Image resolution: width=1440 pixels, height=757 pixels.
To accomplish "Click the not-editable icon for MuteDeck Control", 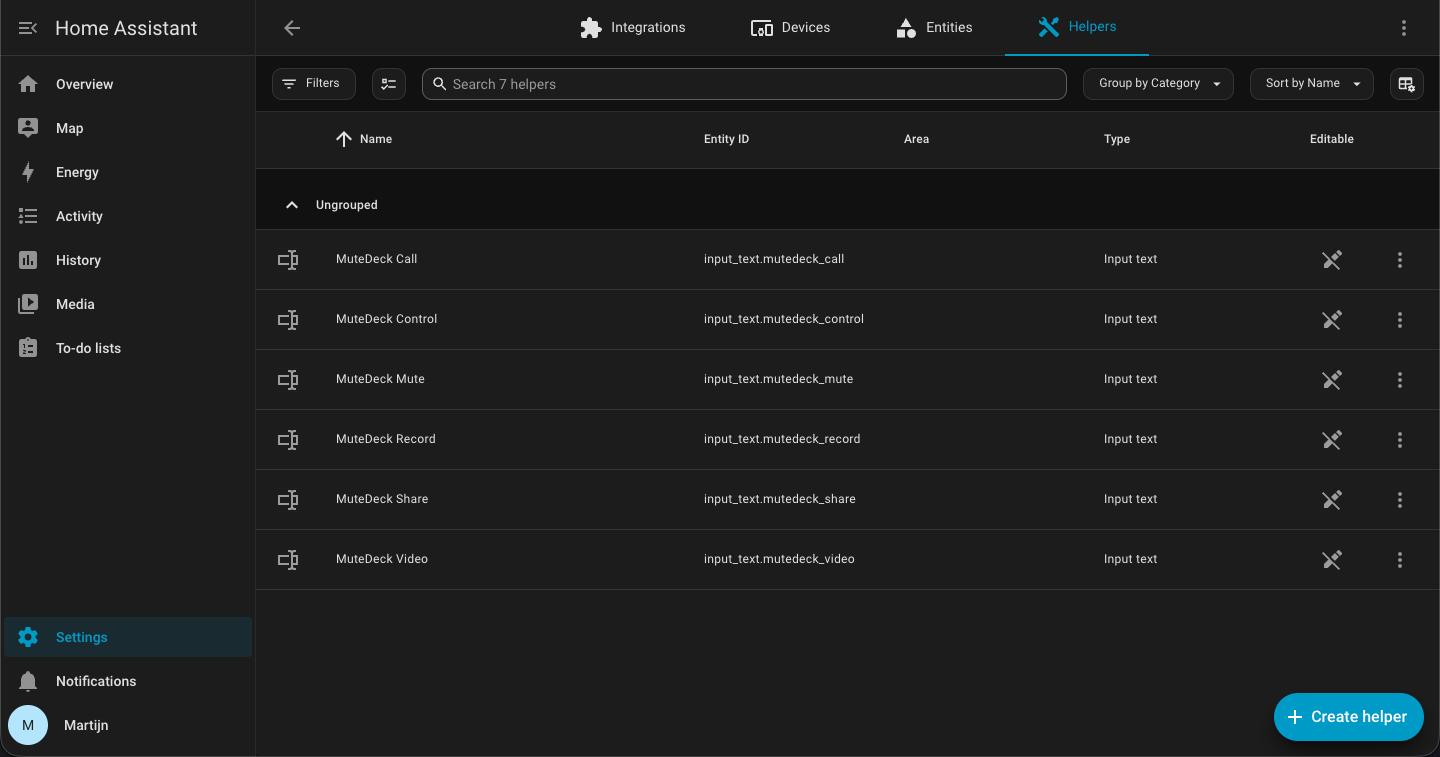I will pos(1332,320).
